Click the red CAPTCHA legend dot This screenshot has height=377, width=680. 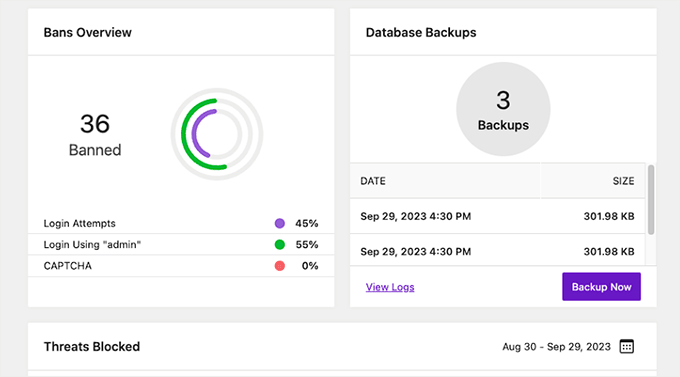point(280,266)
